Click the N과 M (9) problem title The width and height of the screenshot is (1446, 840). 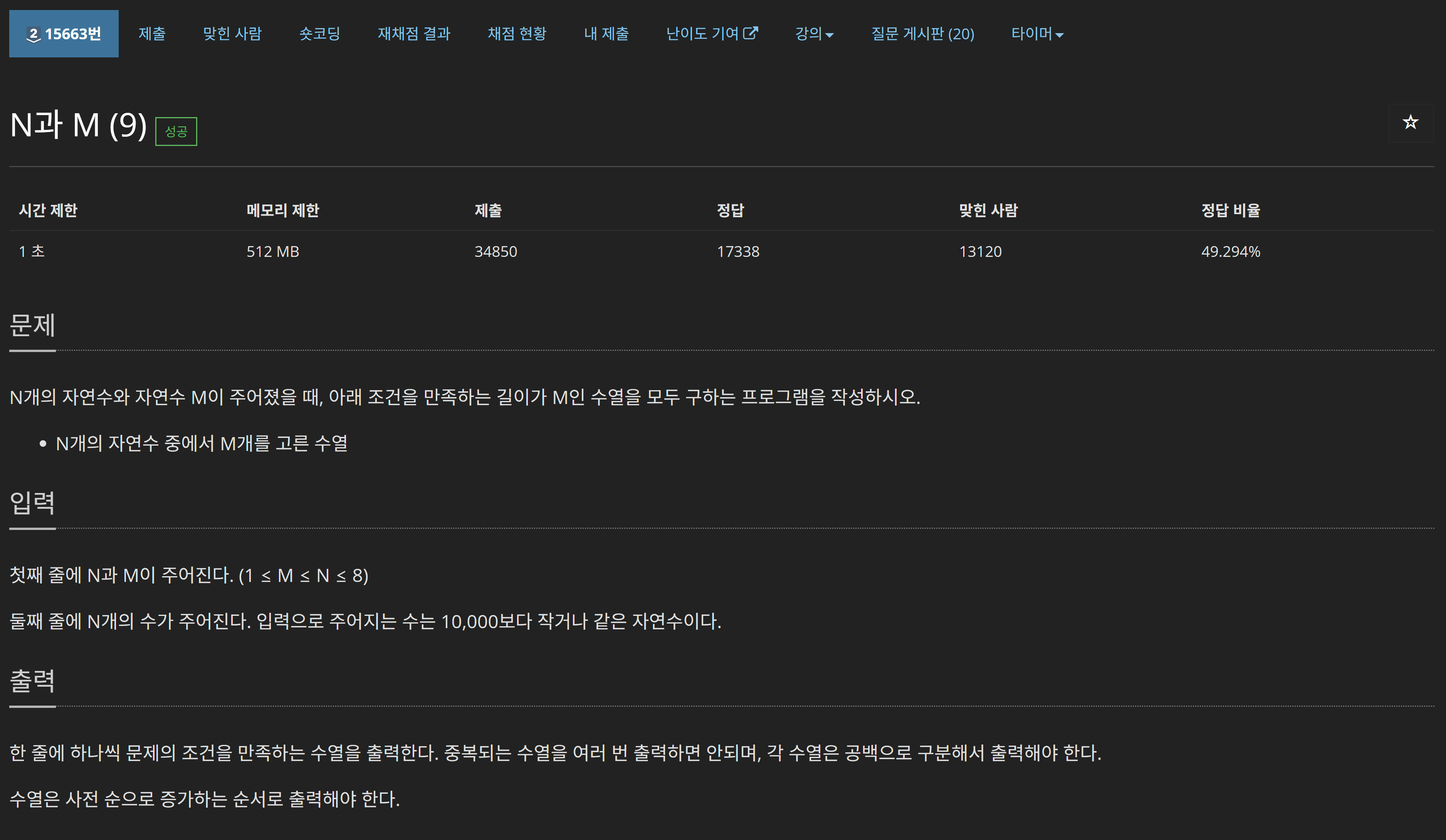click(x=79, y=124)
